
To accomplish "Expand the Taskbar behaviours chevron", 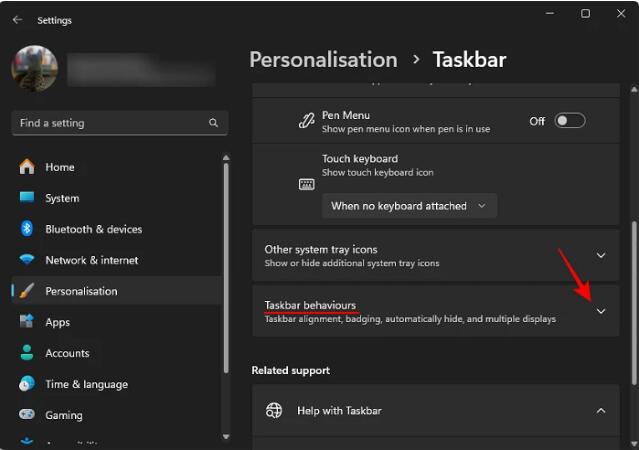I will pyautogui.click(x=600, y=312).
